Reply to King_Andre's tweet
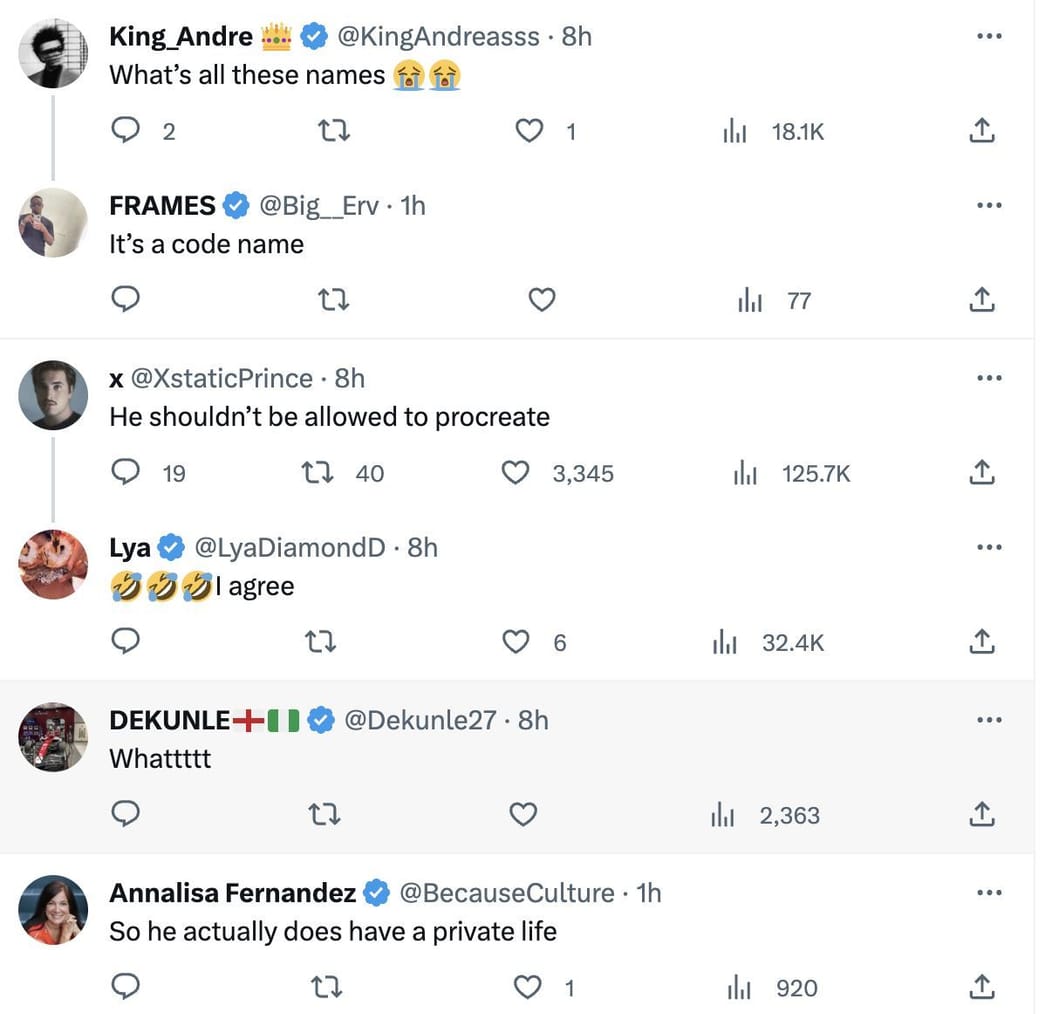1045x1014 pixels. pos(125,130)
